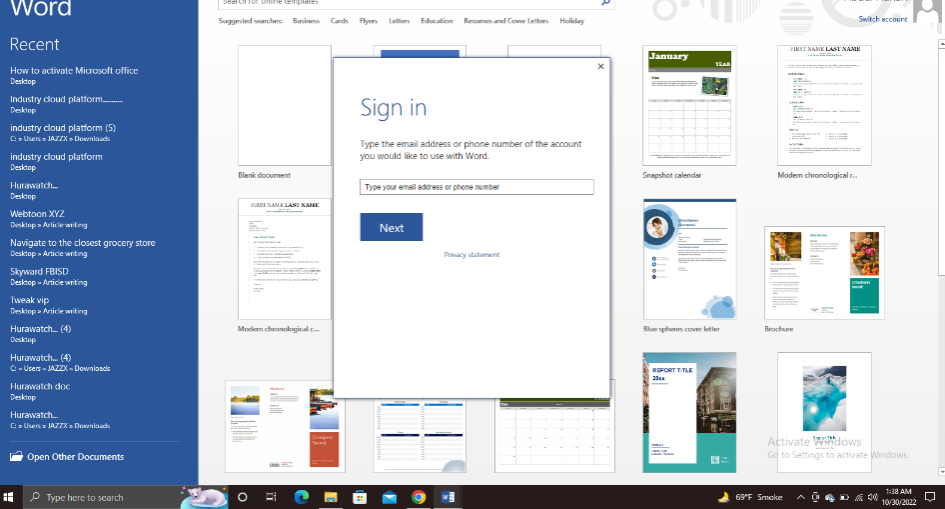This screenshot has width=945, height=509.
Task: Launch Microsoft Edge from taskbar
Action: click(x=301, y=497)
